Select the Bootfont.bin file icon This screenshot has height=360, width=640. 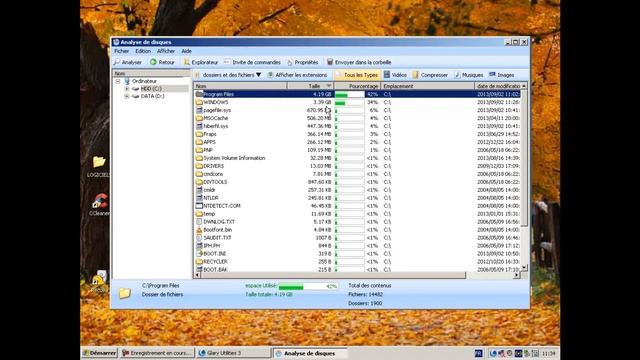point(199,229)
